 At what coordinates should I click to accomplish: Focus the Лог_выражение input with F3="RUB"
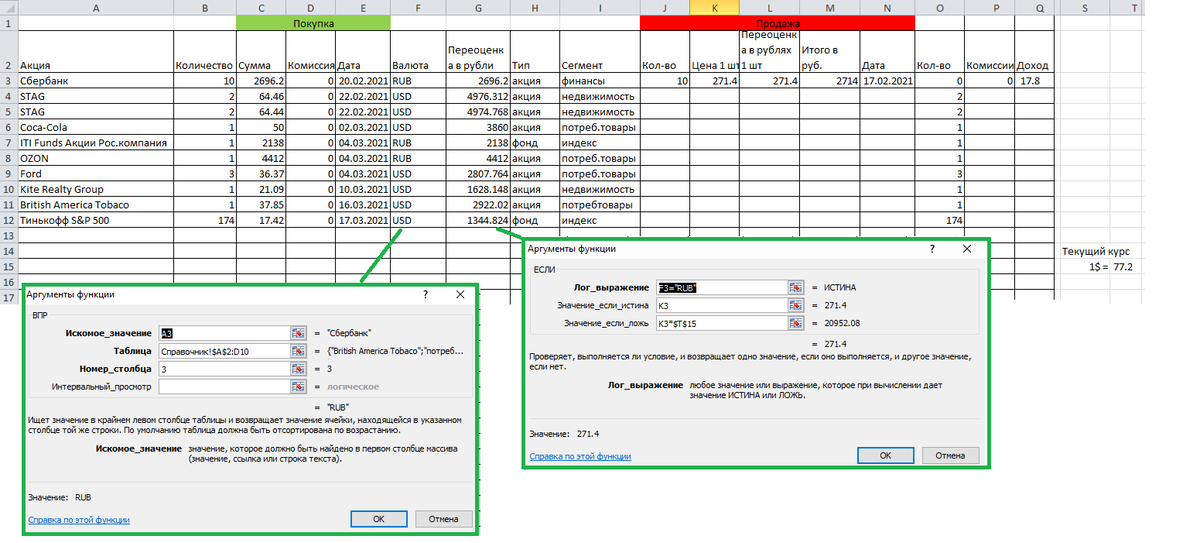tap(721, 288)
